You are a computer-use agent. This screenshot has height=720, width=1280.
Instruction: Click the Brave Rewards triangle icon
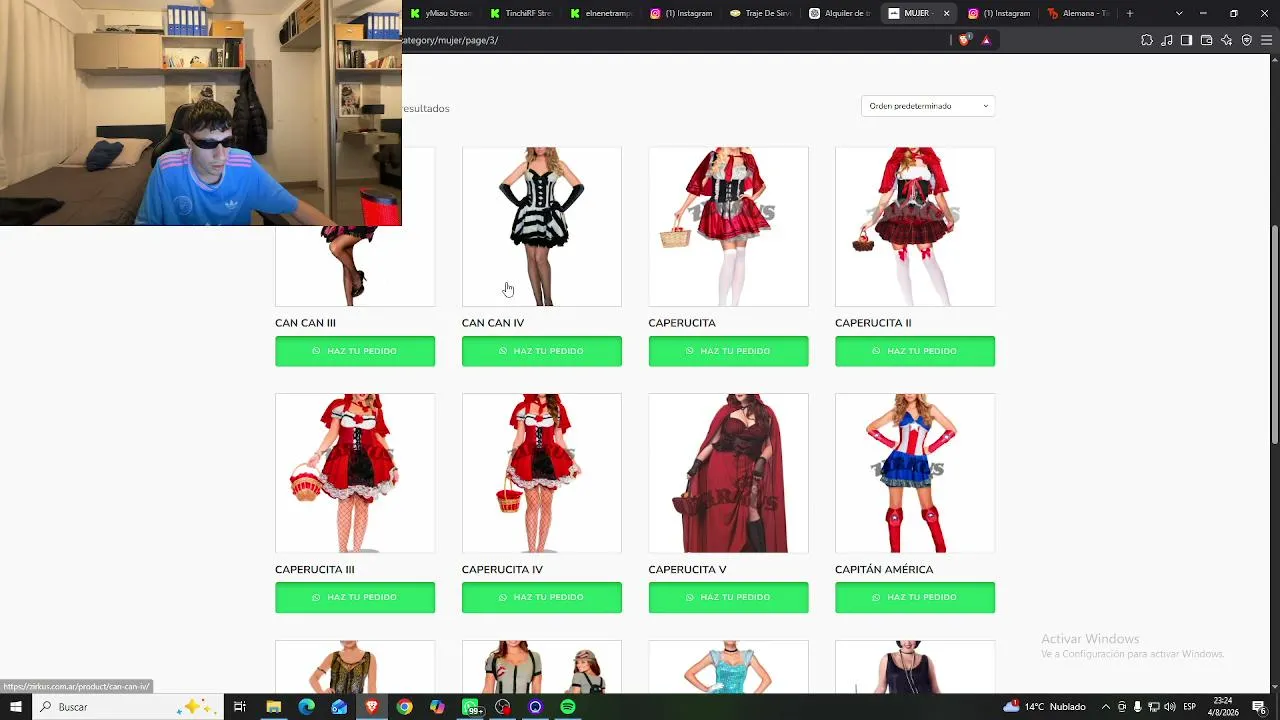click(x=986, y=40)
